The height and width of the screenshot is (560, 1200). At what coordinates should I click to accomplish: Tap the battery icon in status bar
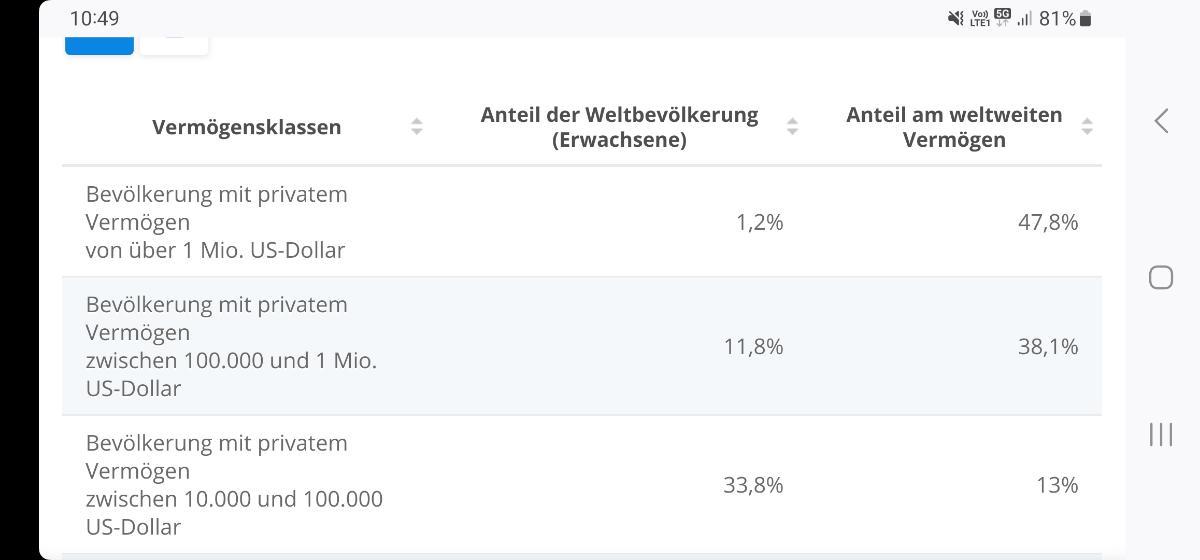(x=1087, y=19)
